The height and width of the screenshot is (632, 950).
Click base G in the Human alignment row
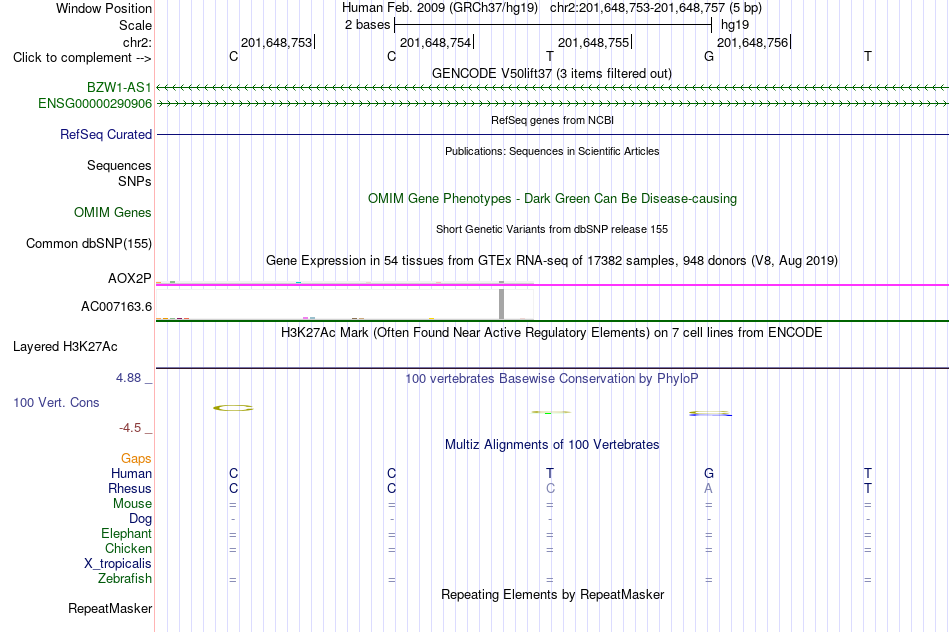coord(709,473)
